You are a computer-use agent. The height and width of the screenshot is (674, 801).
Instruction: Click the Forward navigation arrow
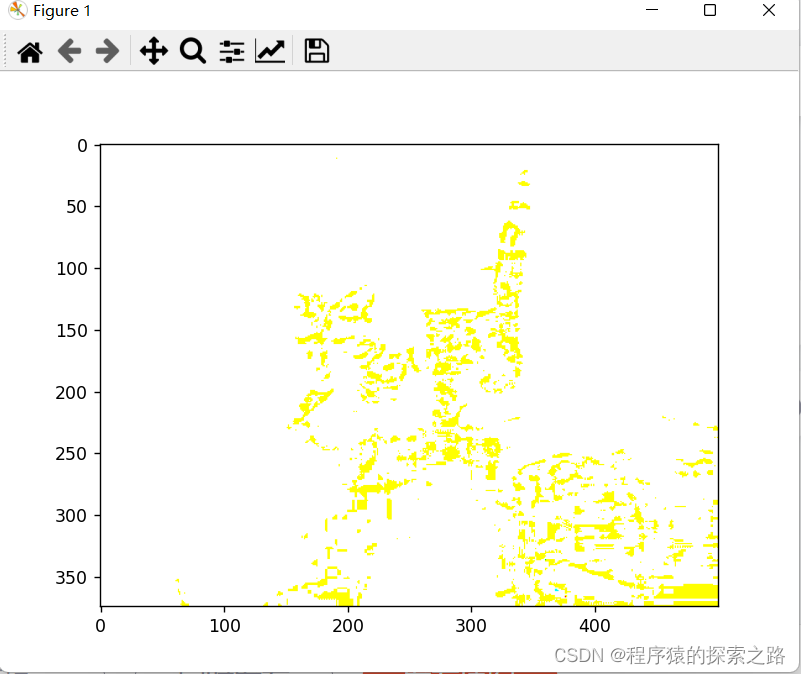tap(106, 51)
